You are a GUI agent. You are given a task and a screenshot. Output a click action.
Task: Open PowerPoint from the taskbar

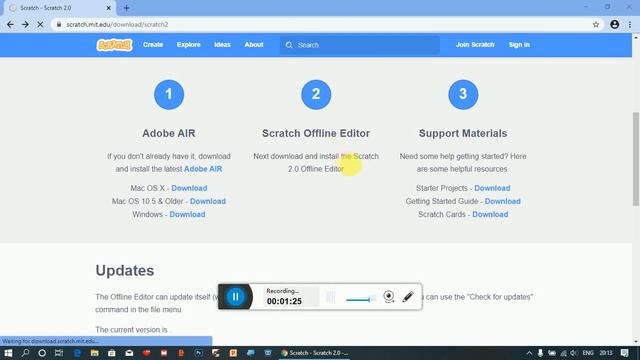233,353
